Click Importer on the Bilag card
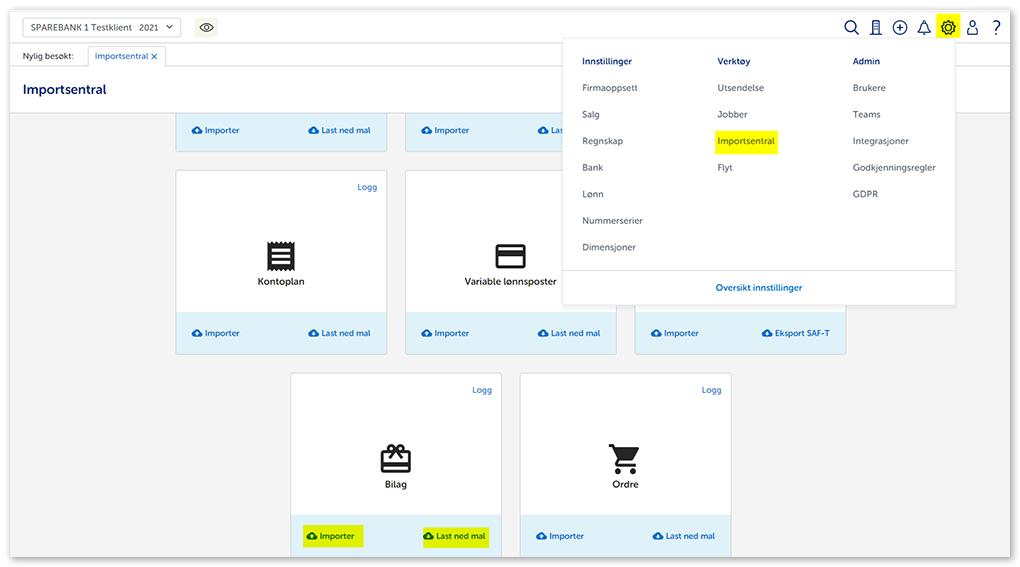This screenshot has width=1020, height=567. pos(331,536)
